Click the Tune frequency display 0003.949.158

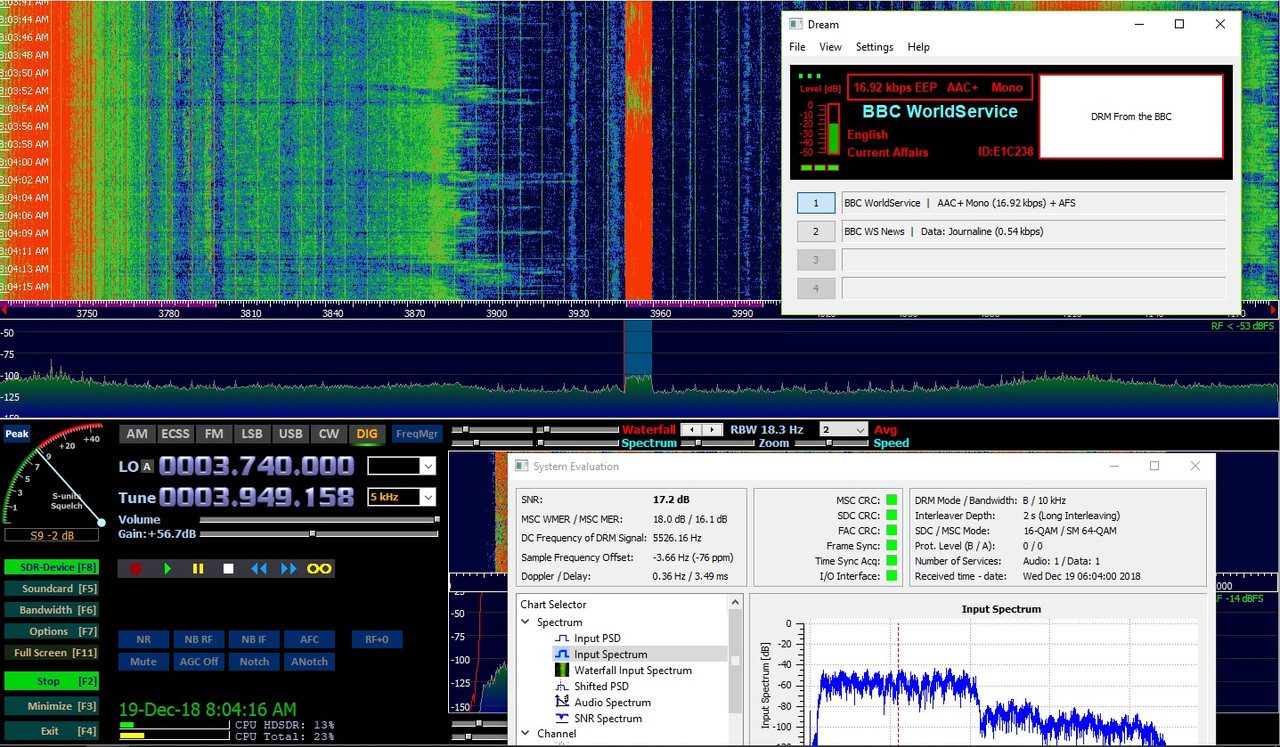[256, 497]
